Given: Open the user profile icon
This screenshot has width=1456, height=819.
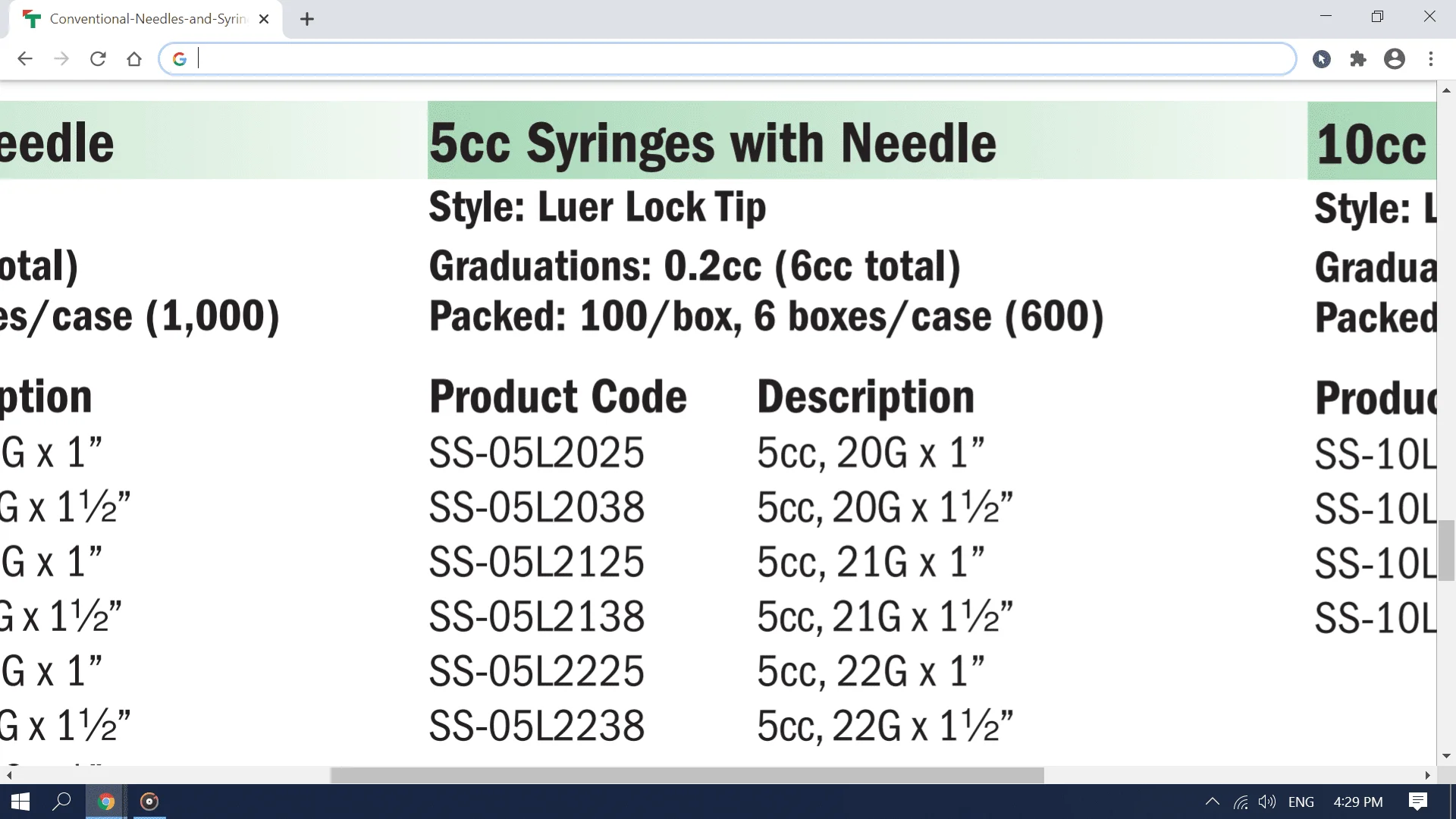Looking at the screenshot, I should click(x=1395, y=59).
